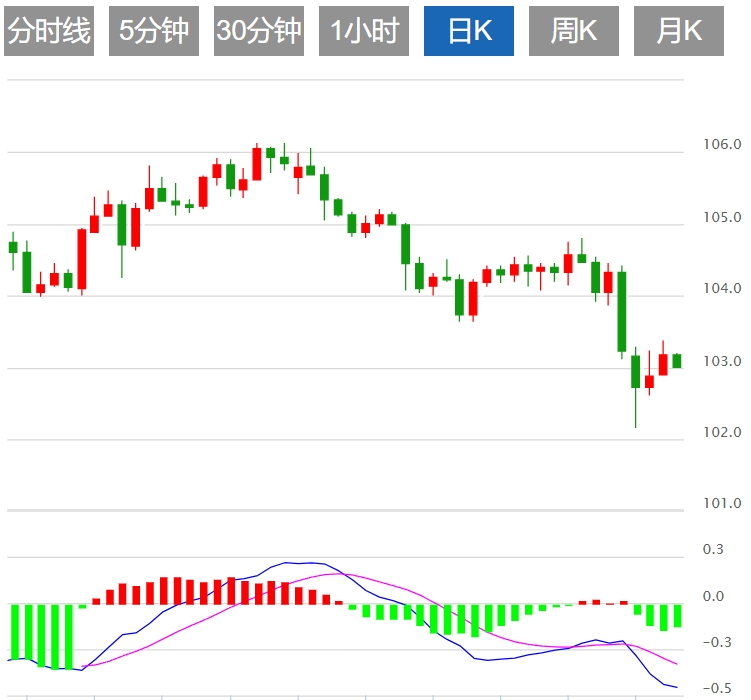Switch to the 分时线 tab
Image resolution: width=751 pixels, height=700 pixels.
click(49, 32)
